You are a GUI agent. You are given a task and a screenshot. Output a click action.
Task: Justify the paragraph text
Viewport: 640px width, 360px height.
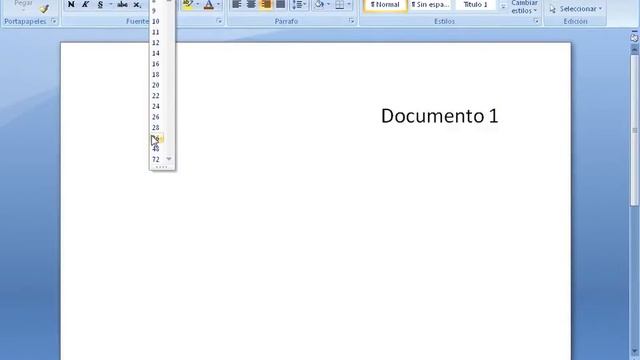pos(280,4)
